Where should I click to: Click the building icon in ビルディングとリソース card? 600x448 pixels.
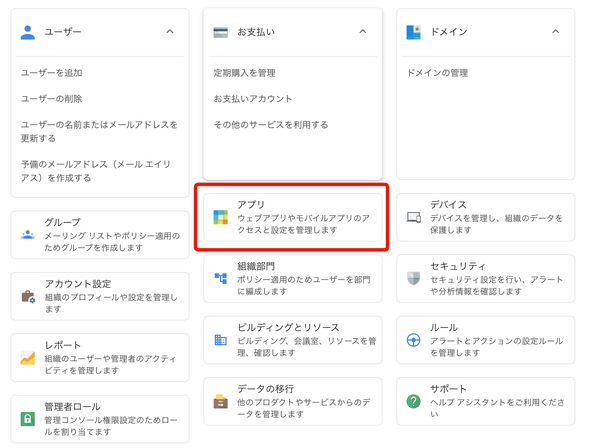pyautogui.click(x=220, y=340)
